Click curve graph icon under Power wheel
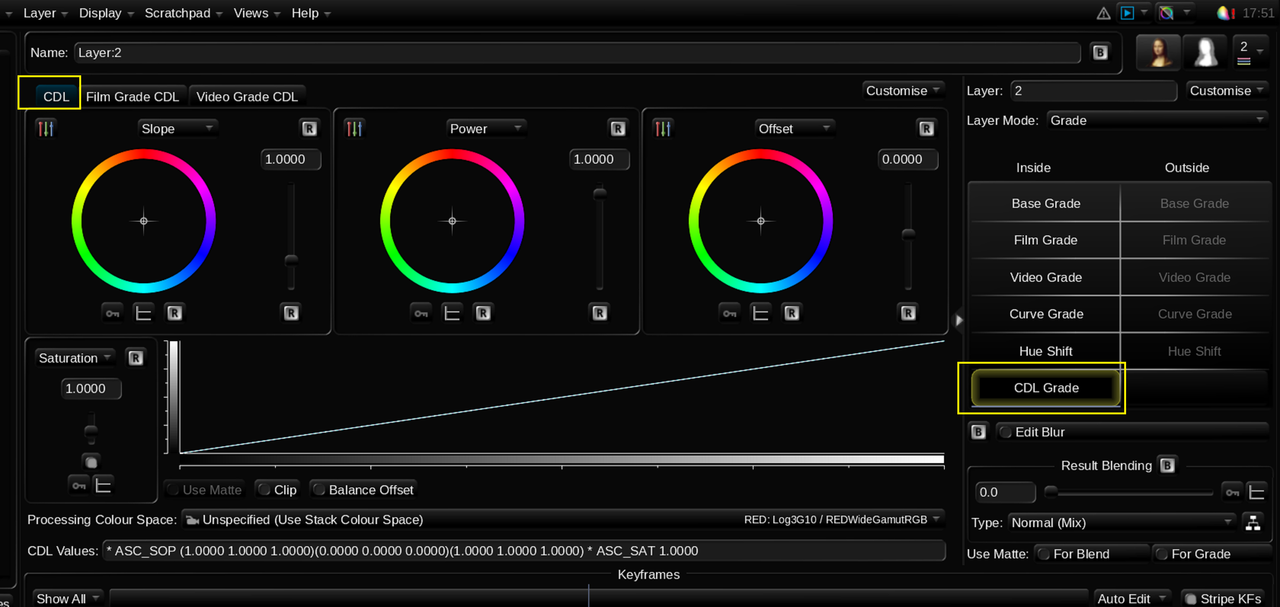1280x607 pixels. tap(452, 313)
